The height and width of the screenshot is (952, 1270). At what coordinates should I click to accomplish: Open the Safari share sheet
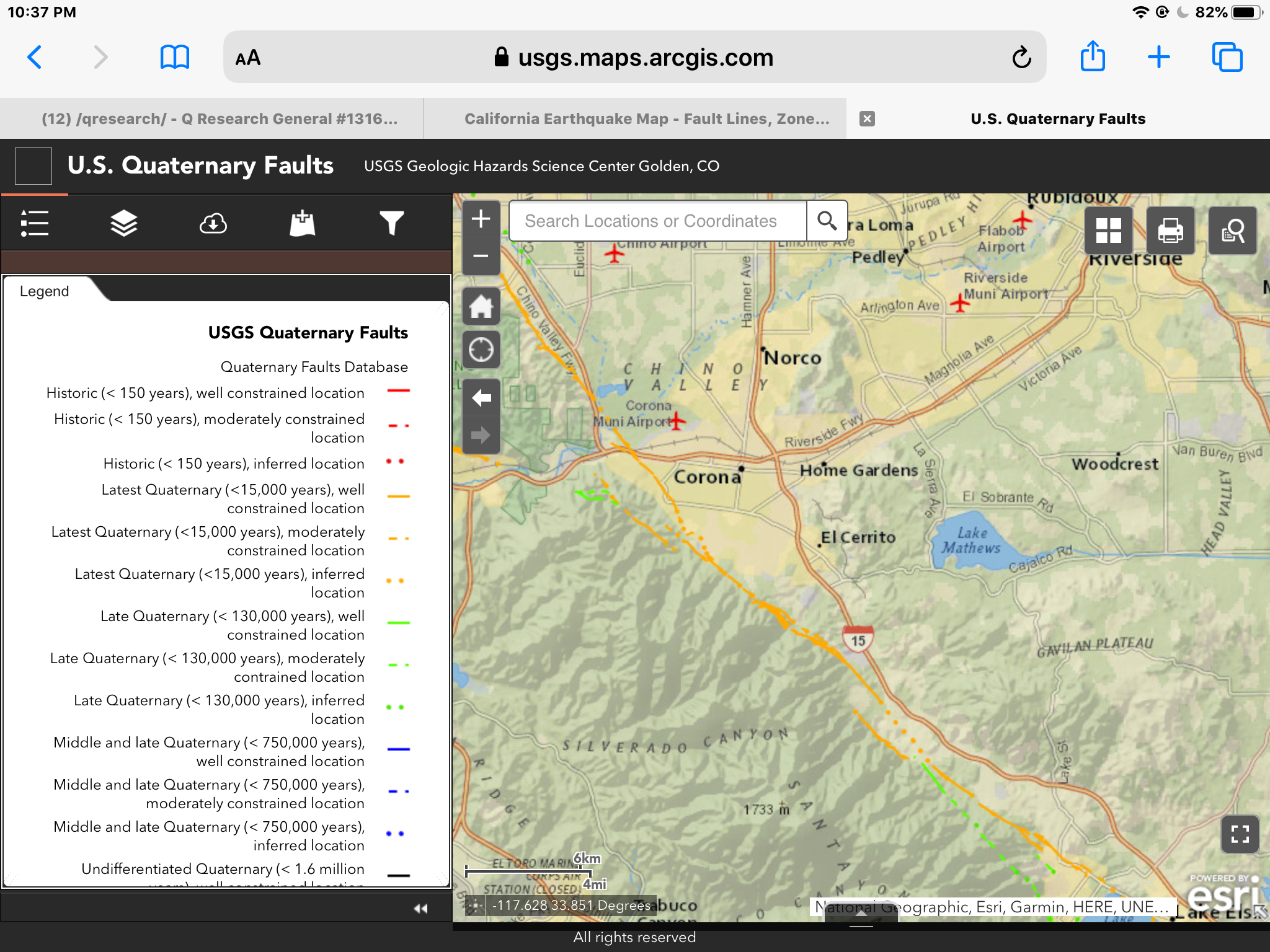tap(1093, 56)
